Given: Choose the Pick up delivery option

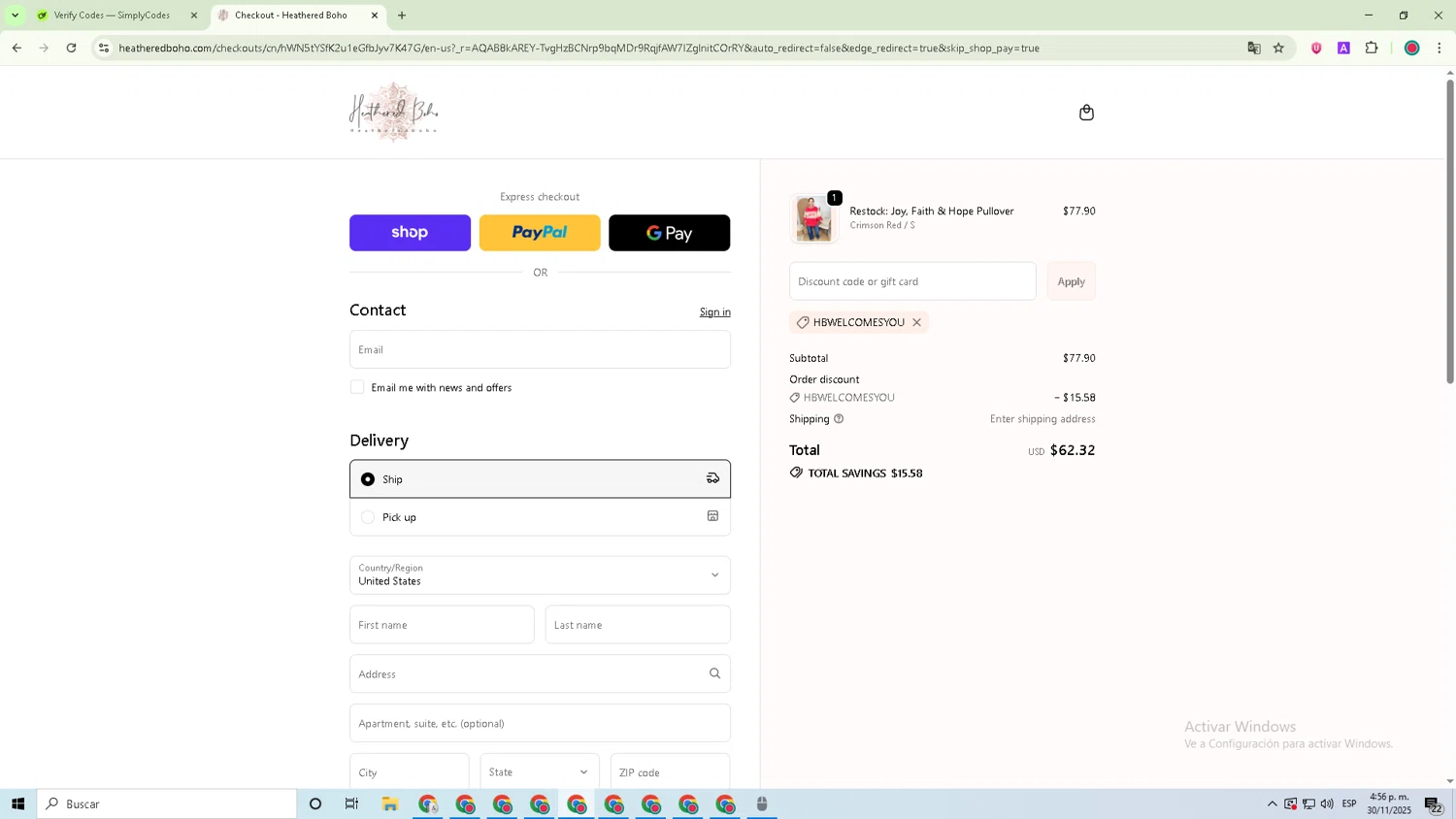Looking at the screenshot, I should [x=540, y=517].
